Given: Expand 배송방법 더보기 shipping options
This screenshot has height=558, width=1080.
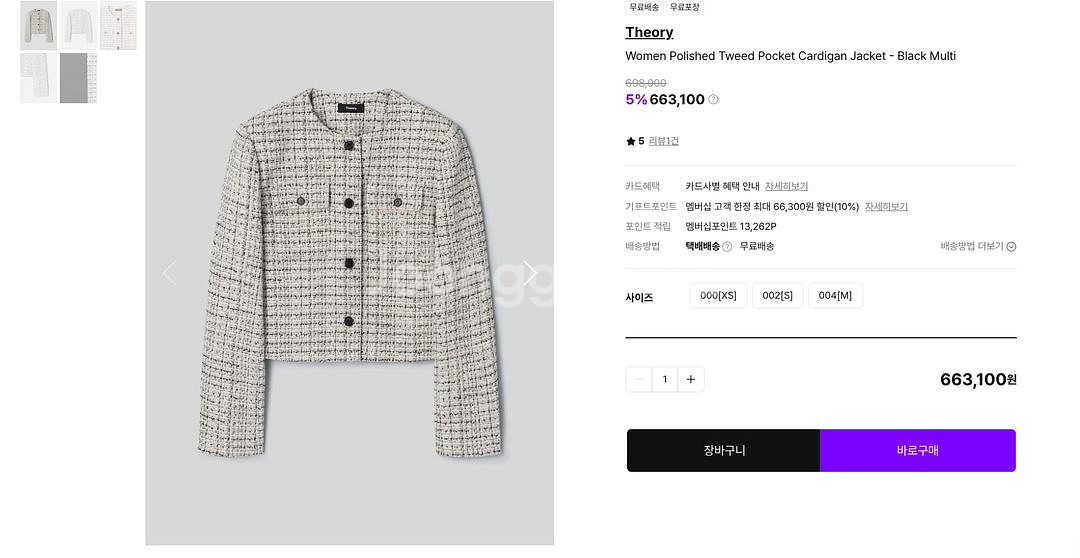Looking at the screenshot, I should coord(978,246).
